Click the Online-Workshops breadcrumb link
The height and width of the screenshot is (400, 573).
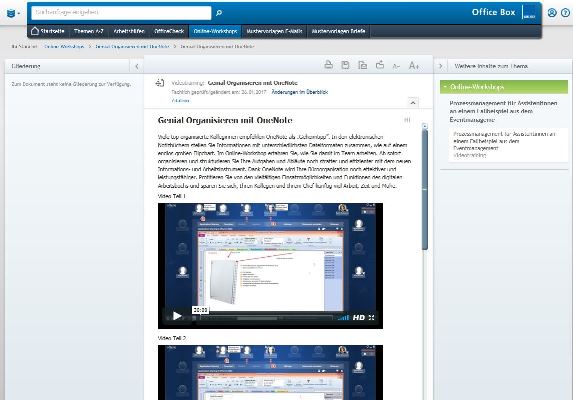(x=64, y=46)
